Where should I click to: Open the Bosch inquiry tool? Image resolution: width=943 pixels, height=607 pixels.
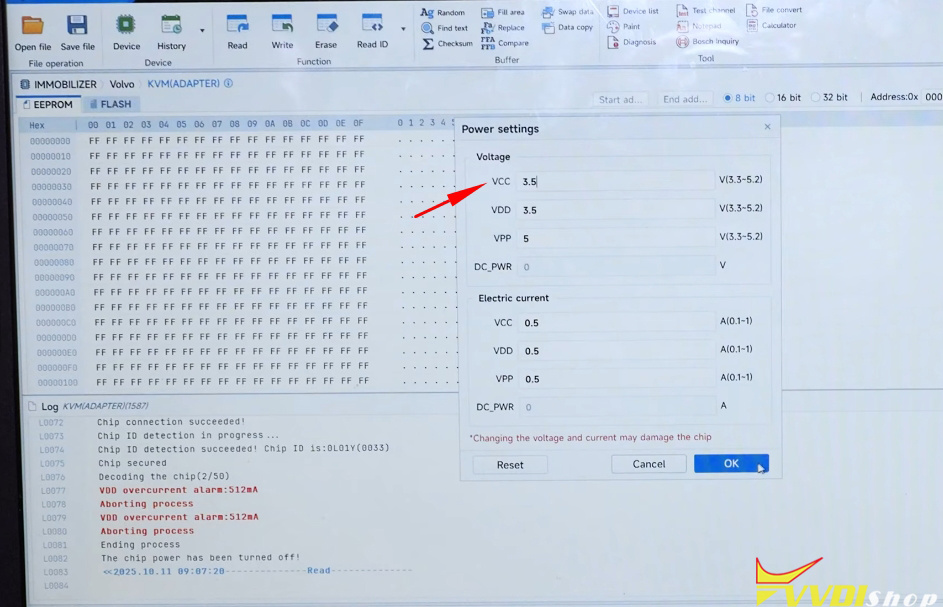(707, 42)
